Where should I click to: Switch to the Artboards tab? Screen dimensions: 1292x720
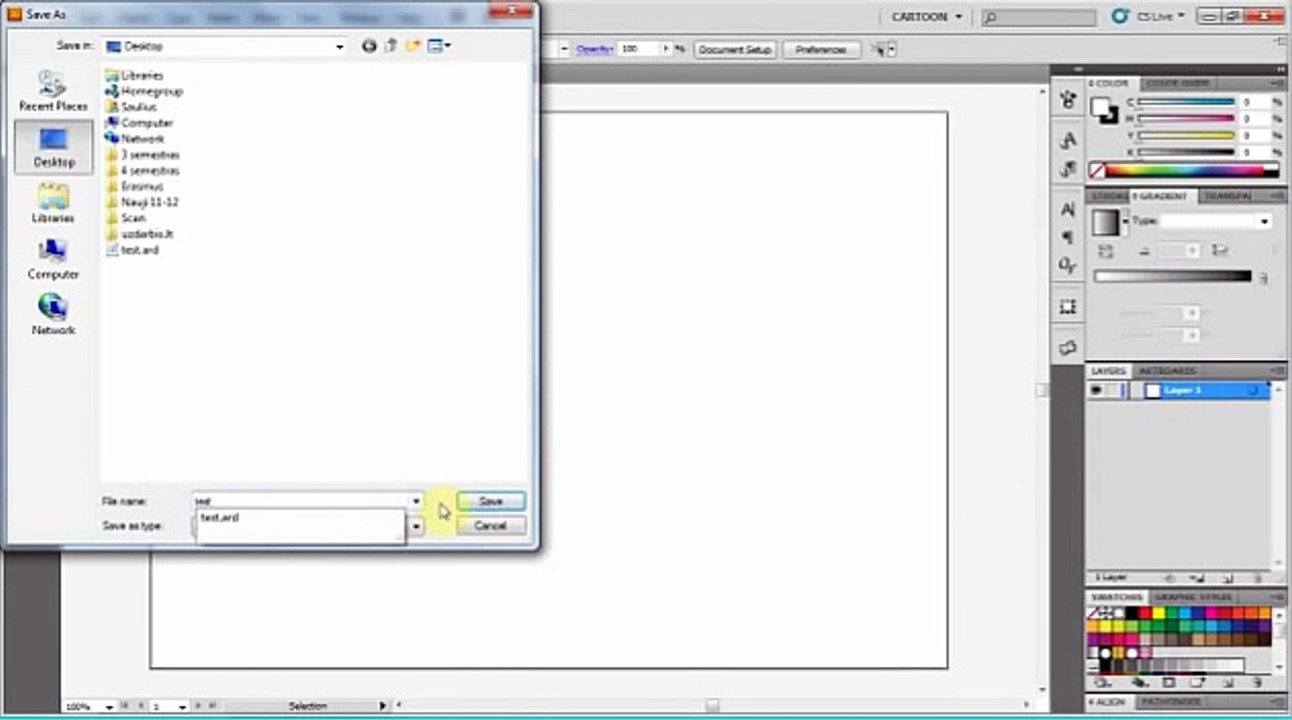click(x=1167, y=371)
